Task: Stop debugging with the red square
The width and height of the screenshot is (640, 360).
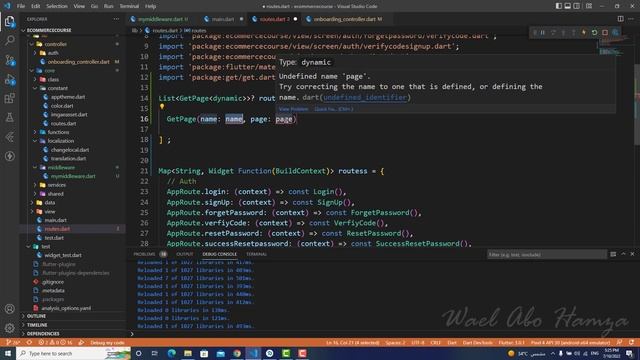Action: click(x=605, y=32)
